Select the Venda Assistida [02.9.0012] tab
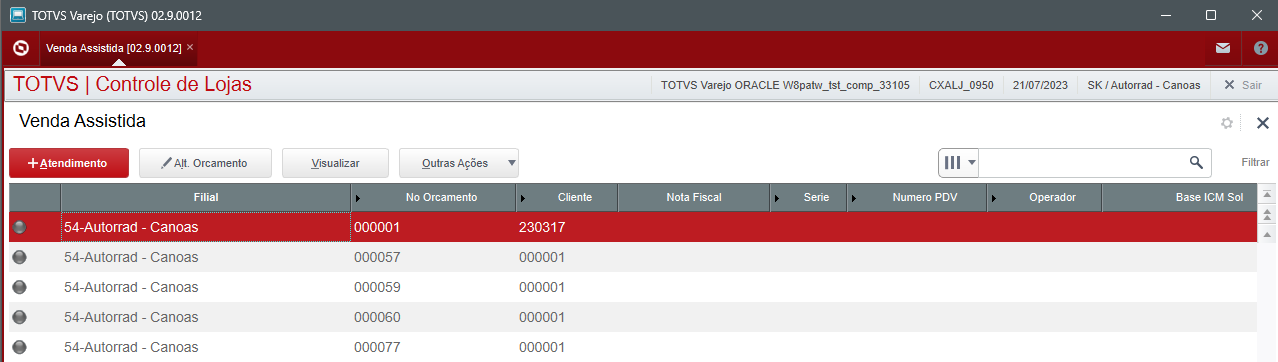This screenshot has width=1278, height=362. [113, 48]
